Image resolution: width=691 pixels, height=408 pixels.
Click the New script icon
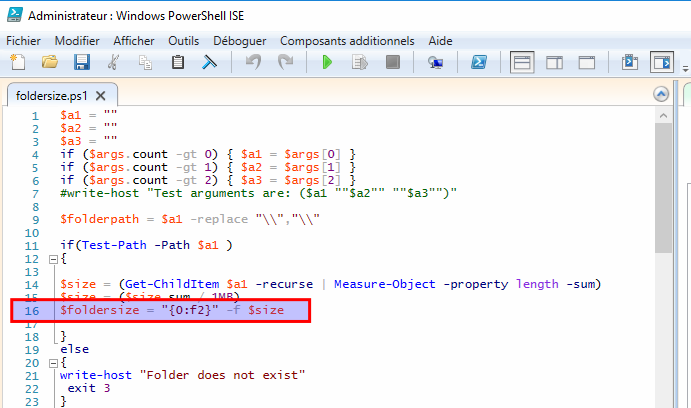17,63
